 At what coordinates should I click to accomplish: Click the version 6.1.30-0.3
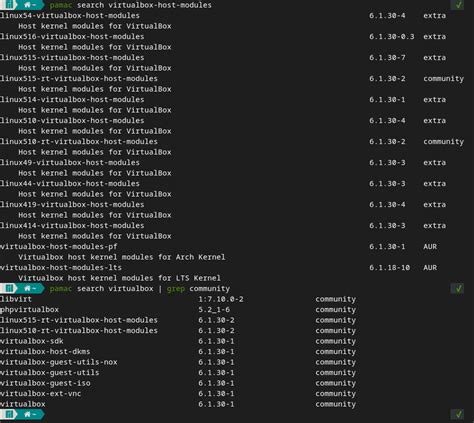point(392,37)
